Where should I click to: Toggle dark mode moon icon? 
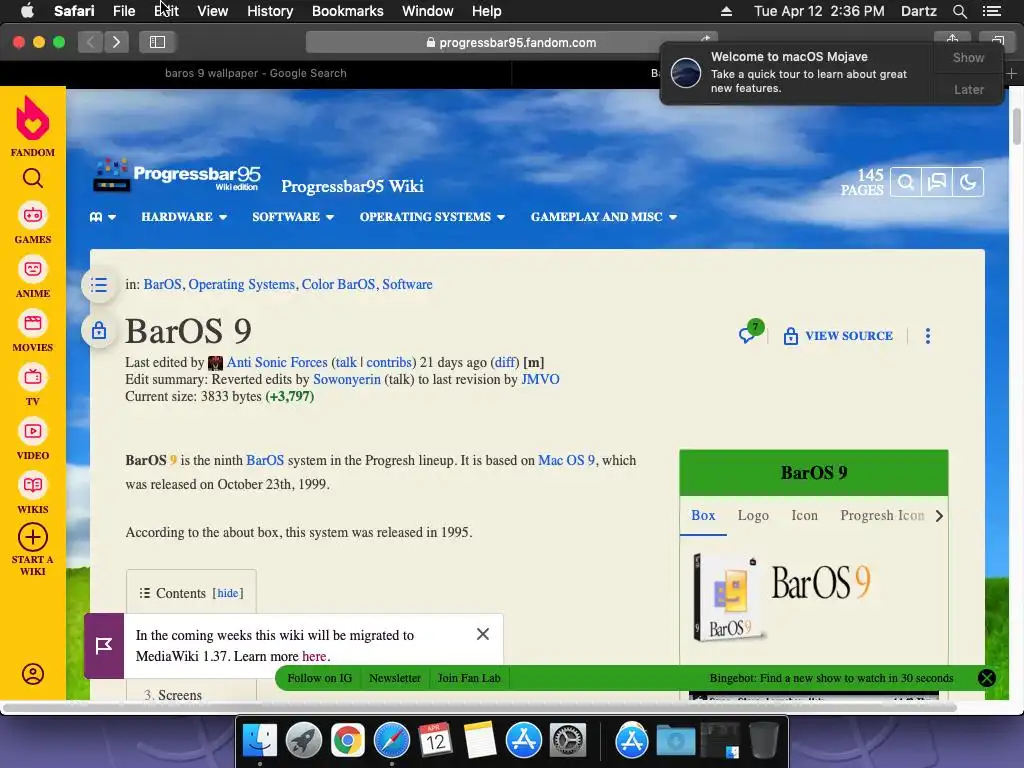968,182
